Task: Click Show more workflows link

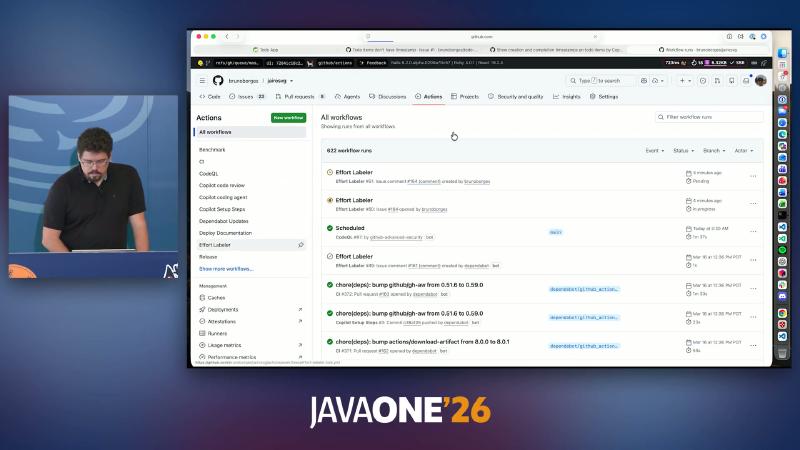Action: tap(226, 269)
